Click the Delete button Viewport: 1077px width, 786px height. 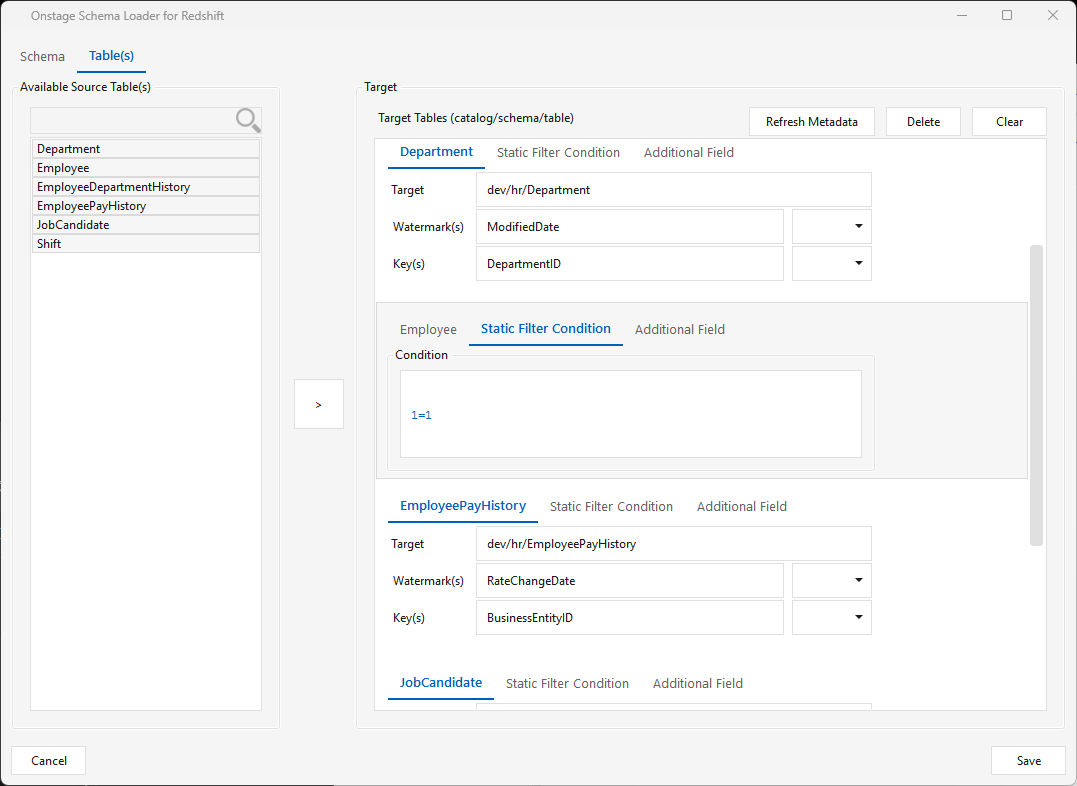(x=923, y=122)
